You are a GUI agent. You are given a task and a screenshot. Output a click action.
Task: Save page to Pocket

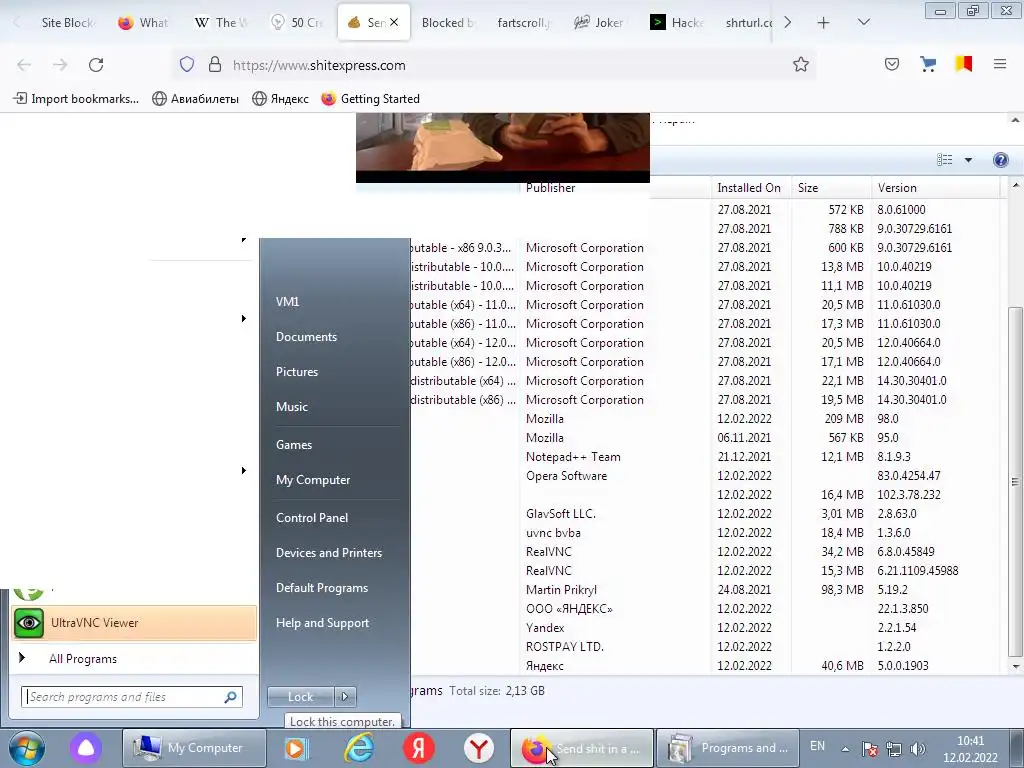point(892,64)
